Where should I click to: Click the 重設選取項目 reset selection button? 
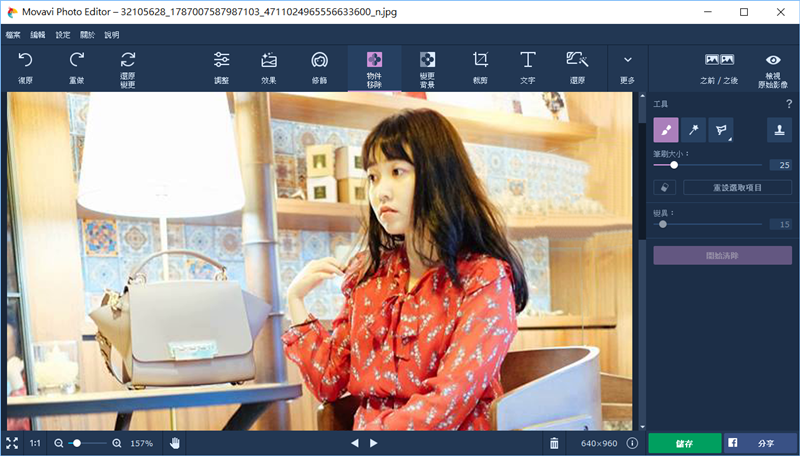pyautogui.click(x=737, y=187)
